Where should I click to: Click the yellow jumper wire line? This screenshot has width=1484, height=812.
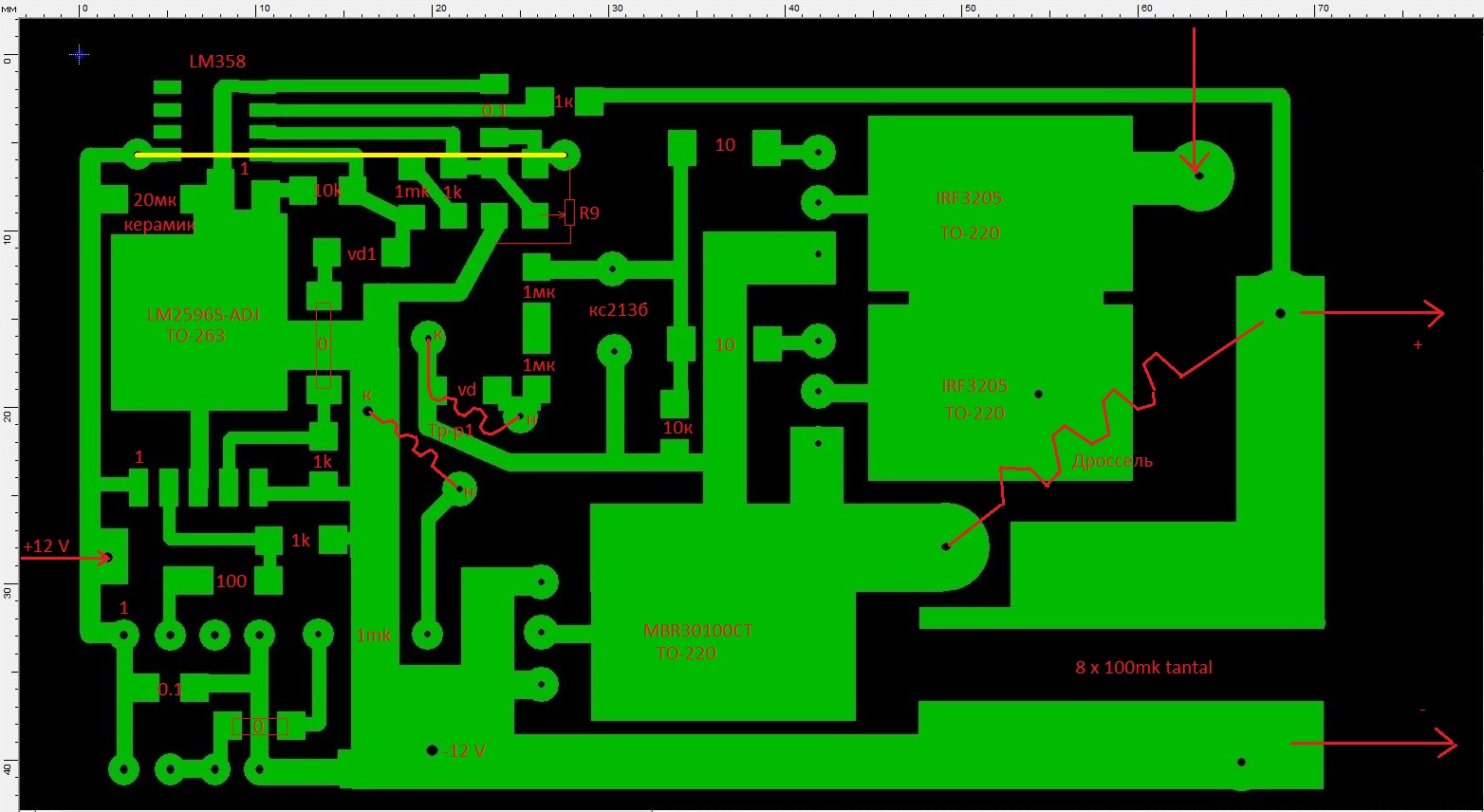tap(351, 154)
